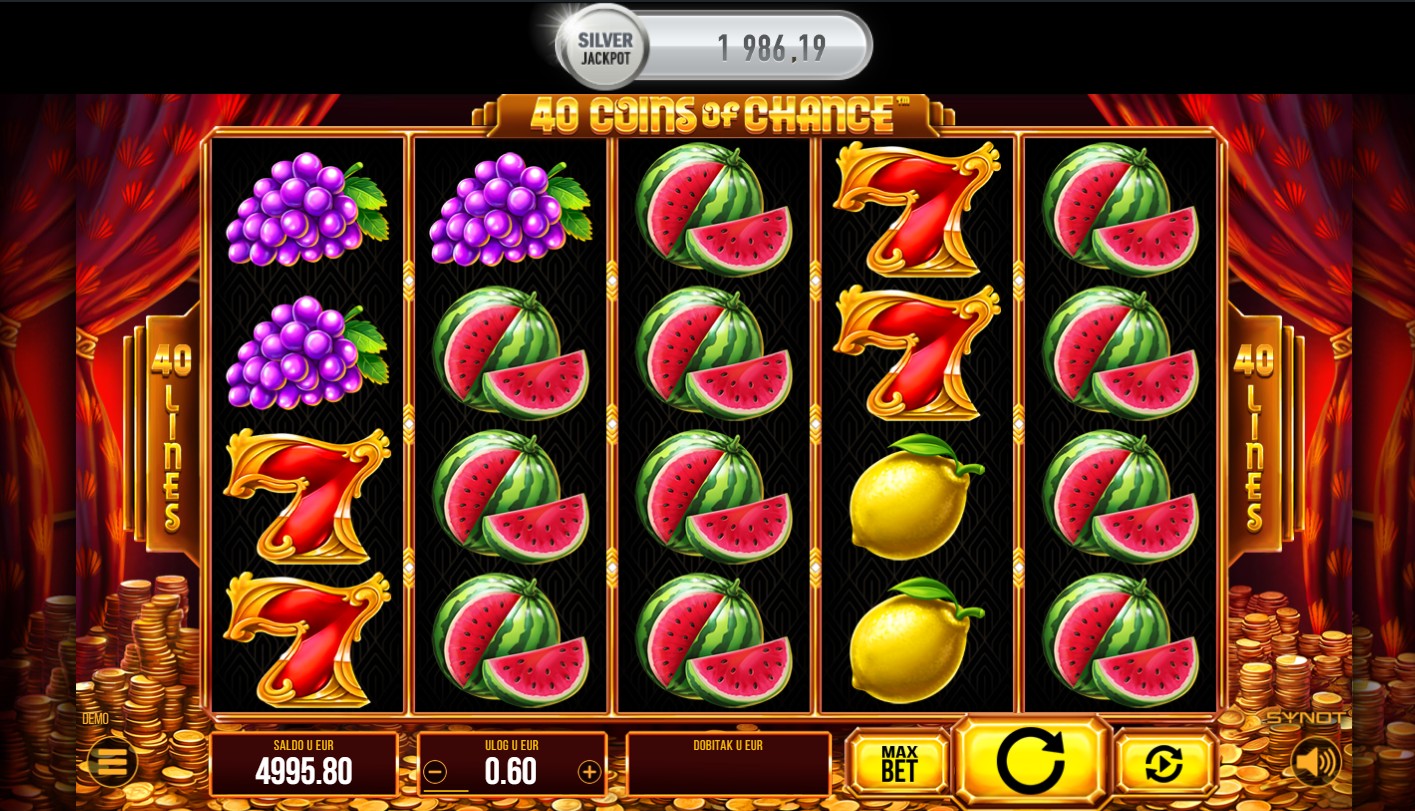The height and width of the screenshot is (811, 1415).
Task: Decrease bet with the minus icon
Action: click(x=434, y=772)
